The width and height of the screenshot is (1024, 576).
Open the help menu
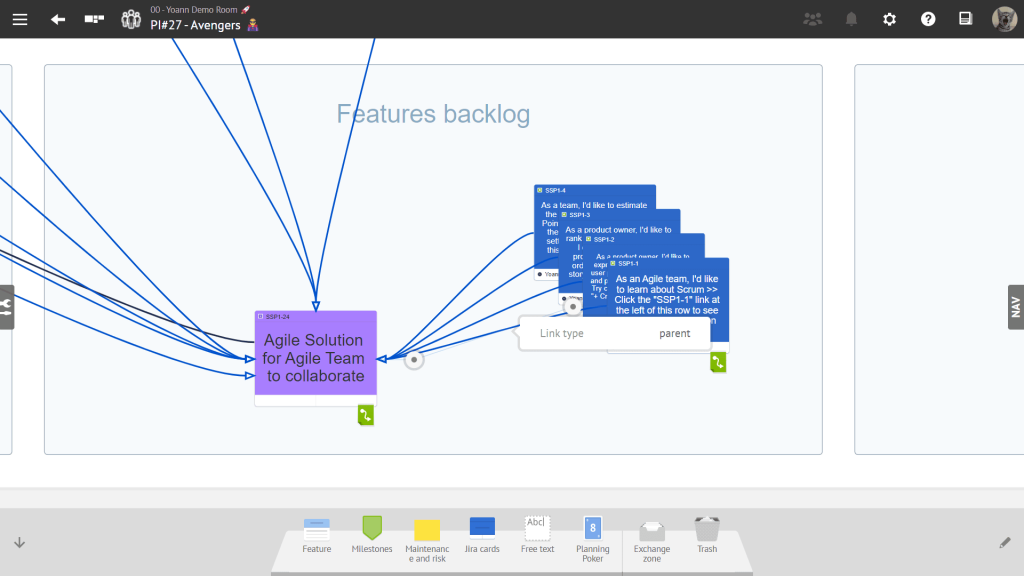(927, 18)
